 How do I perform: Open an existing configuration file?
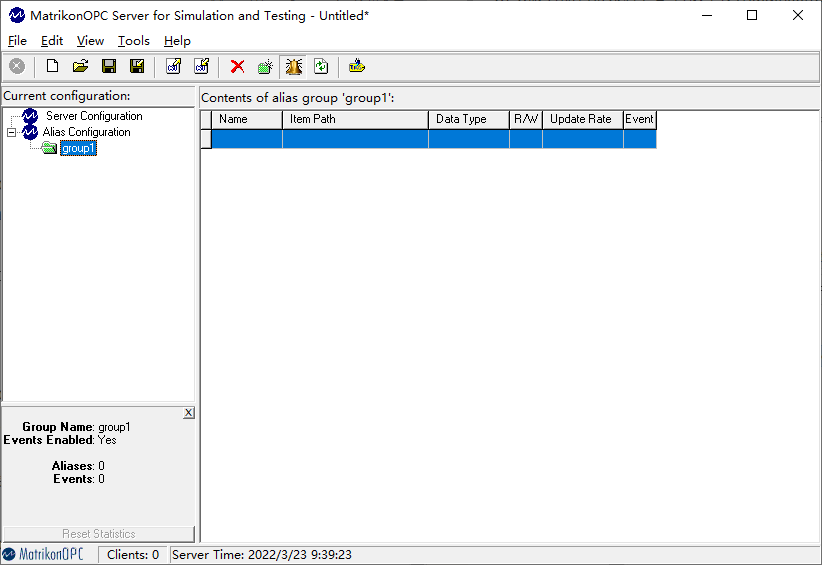pos(80,67)
